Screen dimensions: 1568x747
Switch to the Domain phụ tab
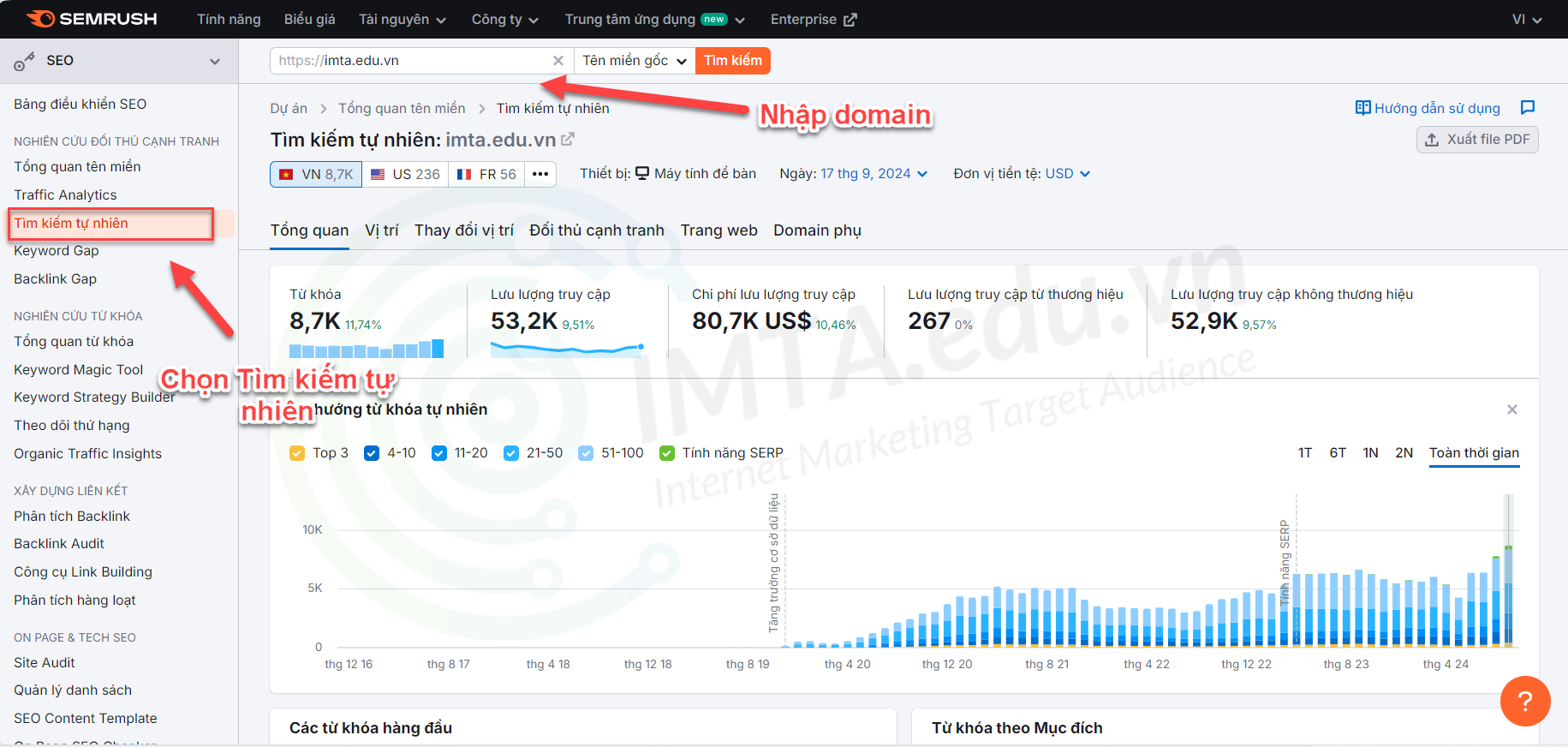pos(817,230)
